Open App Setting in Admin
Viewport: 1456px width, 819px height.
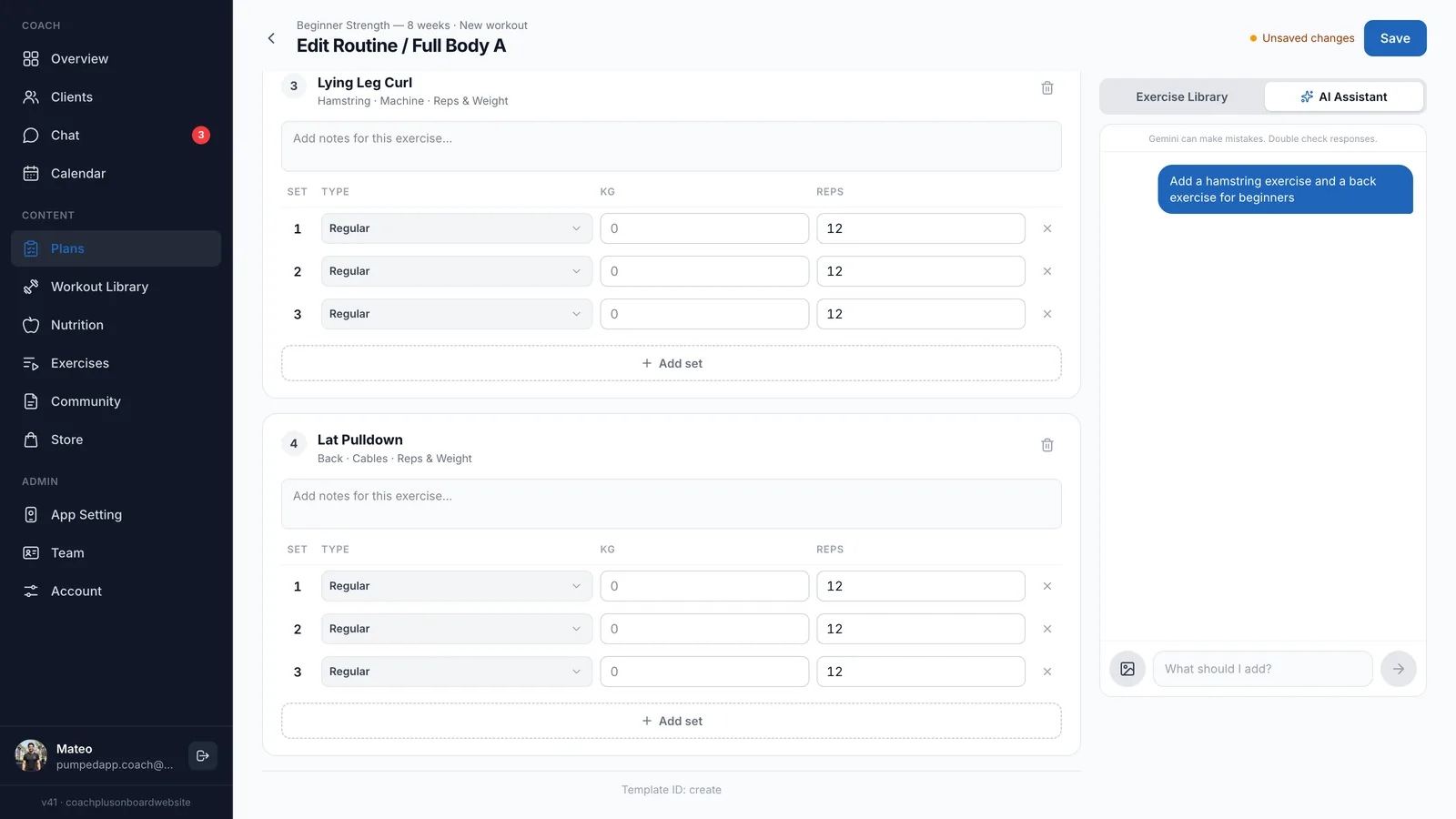point(116,515)
